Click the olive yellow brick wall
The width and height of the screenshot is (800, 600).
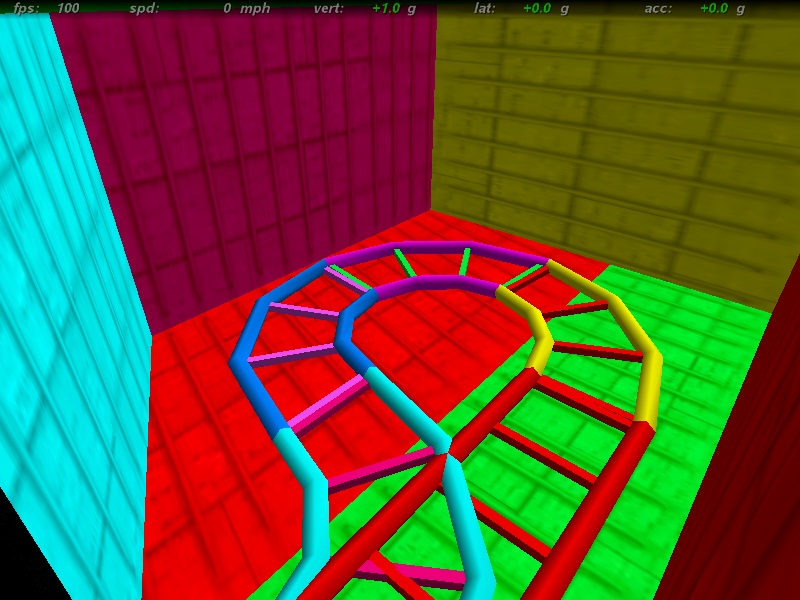(x=600, y=130)
